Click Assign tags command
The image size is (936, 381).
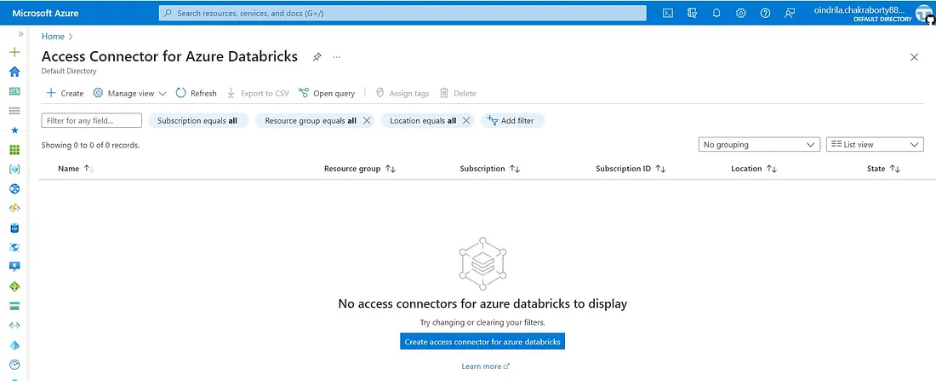tap(402, 93)
